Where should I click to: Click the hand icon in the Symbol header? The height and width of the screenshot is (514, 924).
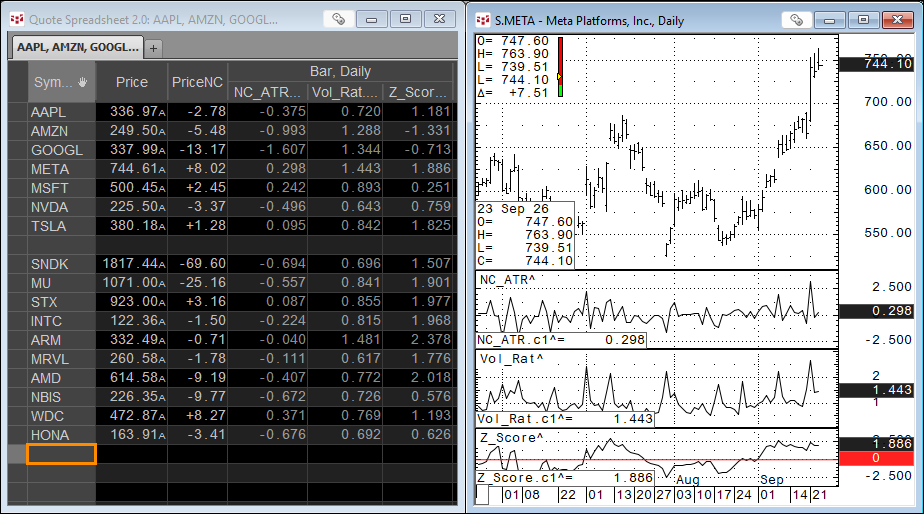pyautogui.click(x=82, y=82)
